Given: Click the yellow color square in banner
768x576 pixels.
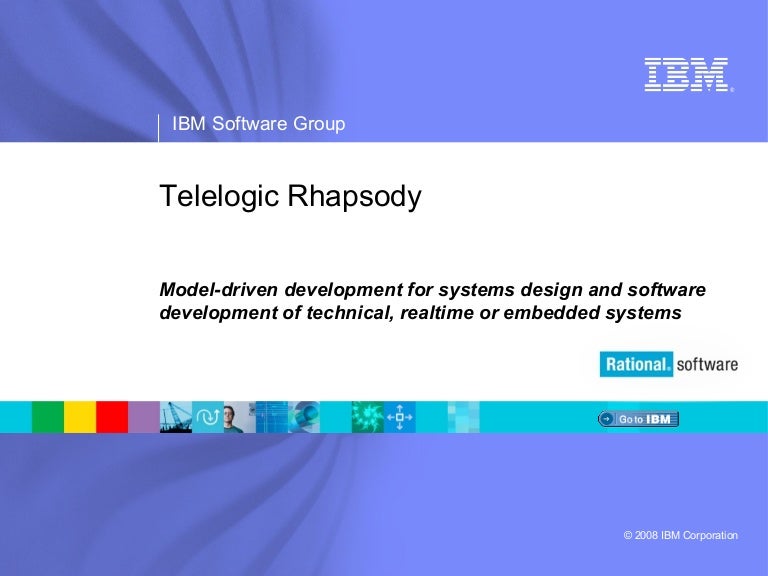Looking at the screenshot, I should tap(80, 417).
